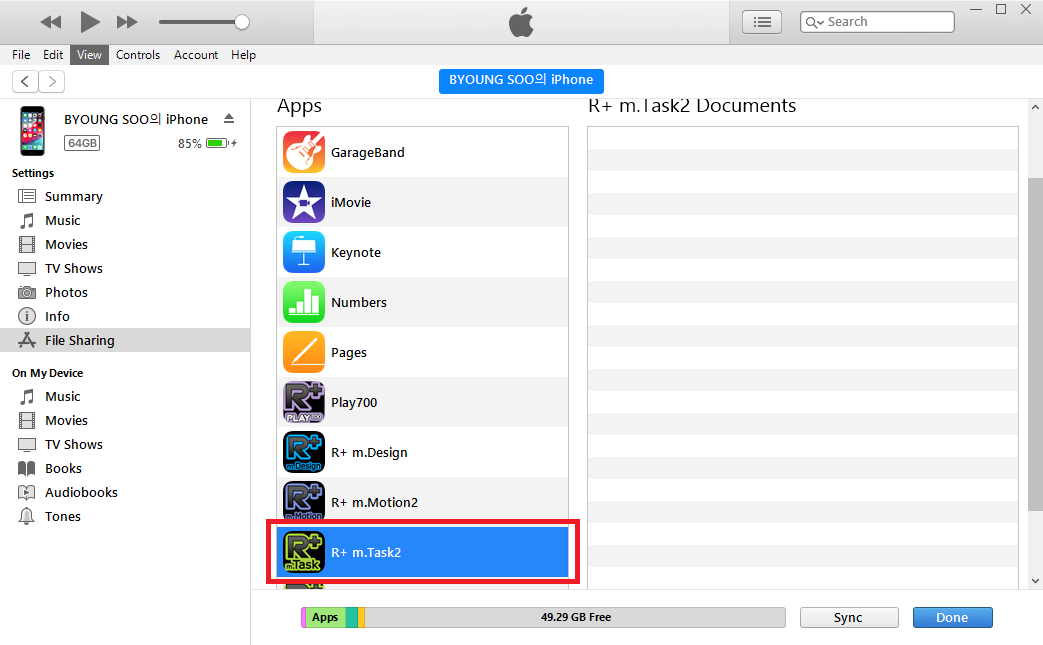Click the 49.29 GB Free storage label
Viewport: 1043px width, 645px height.
[x=576, y=617]
